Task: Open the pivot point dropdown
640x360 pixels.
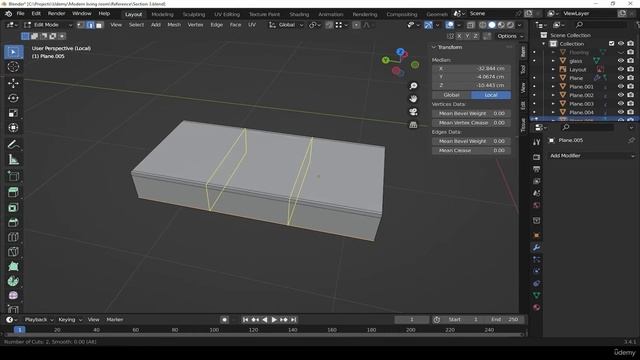Action: tap(315, 25)
